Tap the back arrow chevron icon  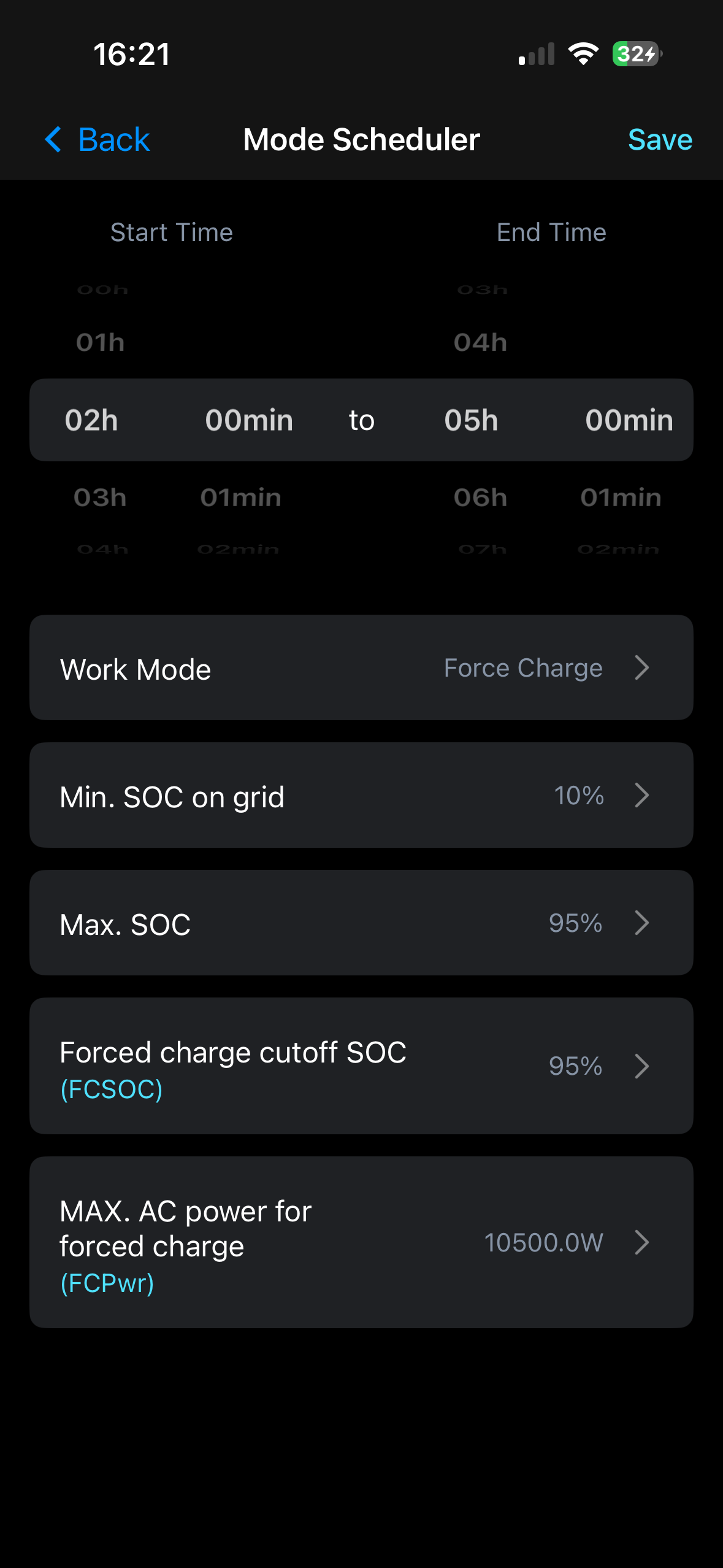coord(54,139)
